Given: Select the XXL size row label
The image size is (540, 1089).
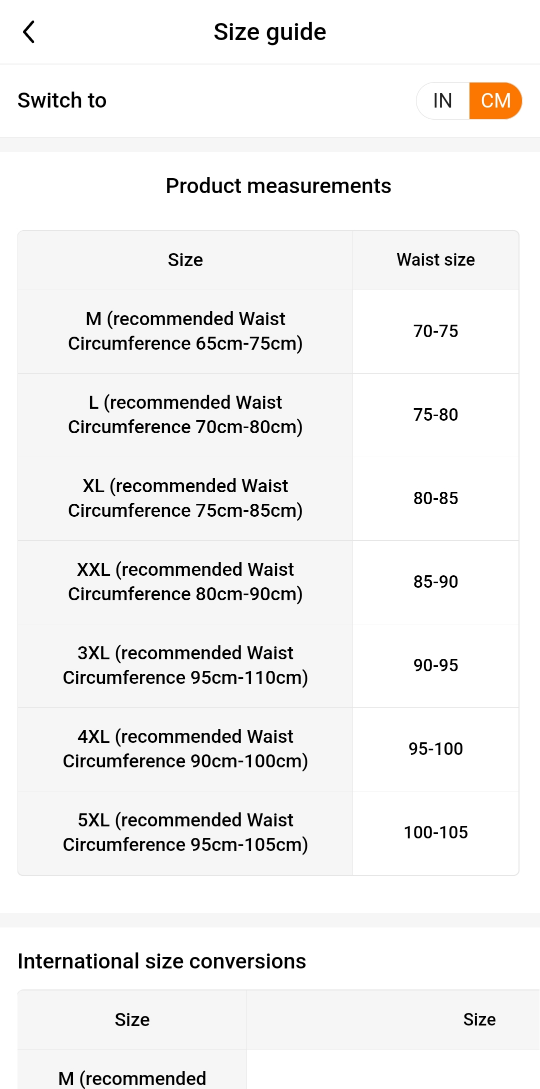Looking at the screenshot, I should (185, 582).
